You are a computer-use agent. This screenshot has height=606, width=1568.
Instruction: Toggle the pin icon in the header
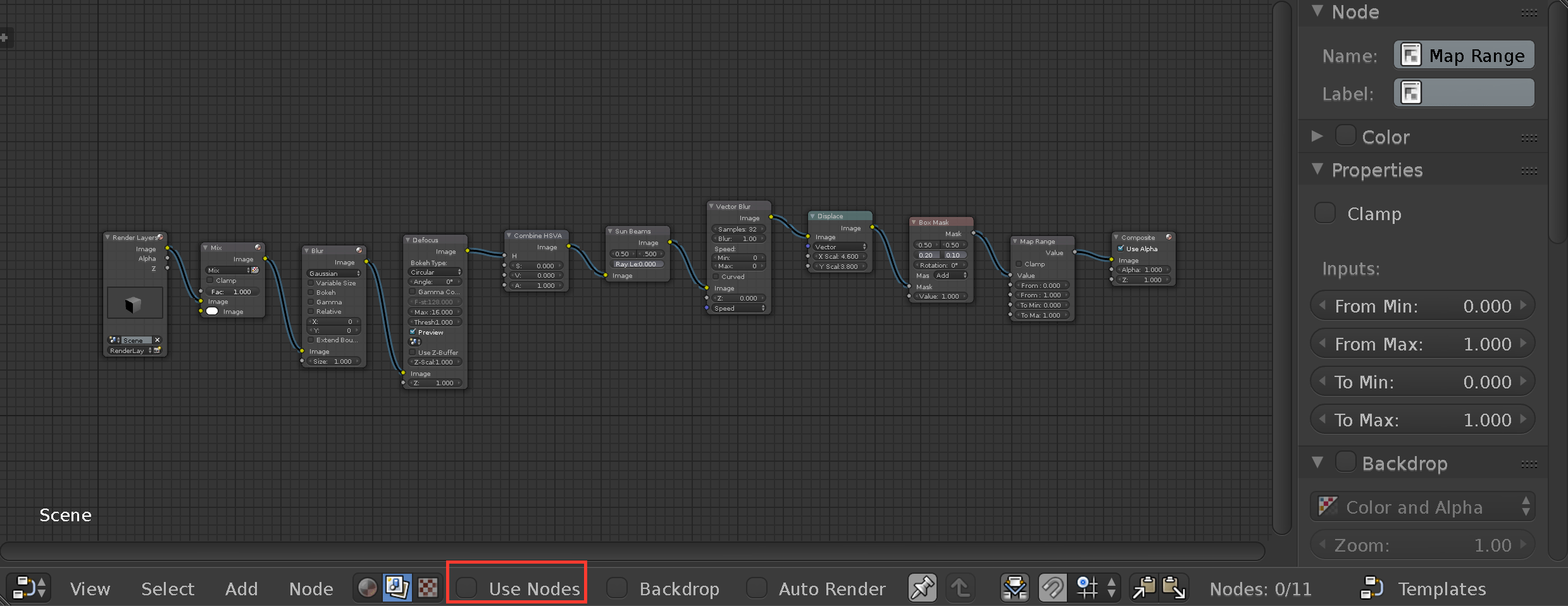click(922, 588)
